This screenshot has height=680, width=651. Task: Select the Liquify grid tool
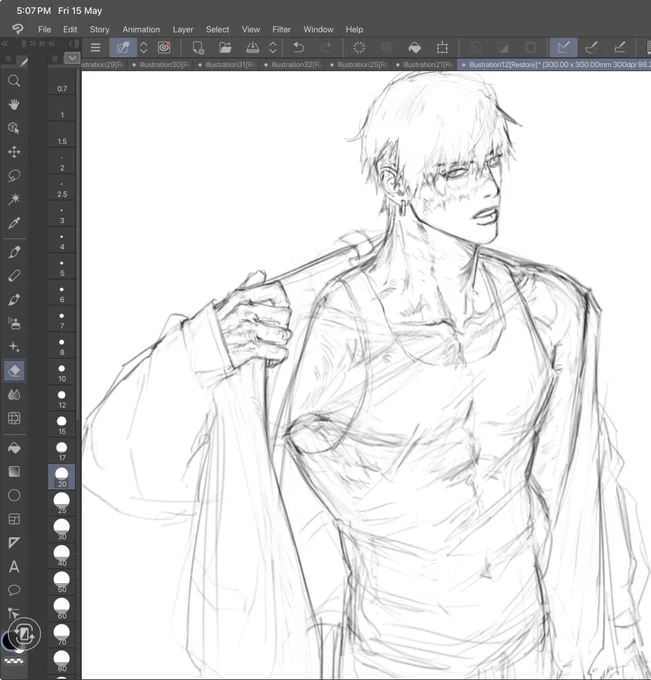(x=14, y=418)
